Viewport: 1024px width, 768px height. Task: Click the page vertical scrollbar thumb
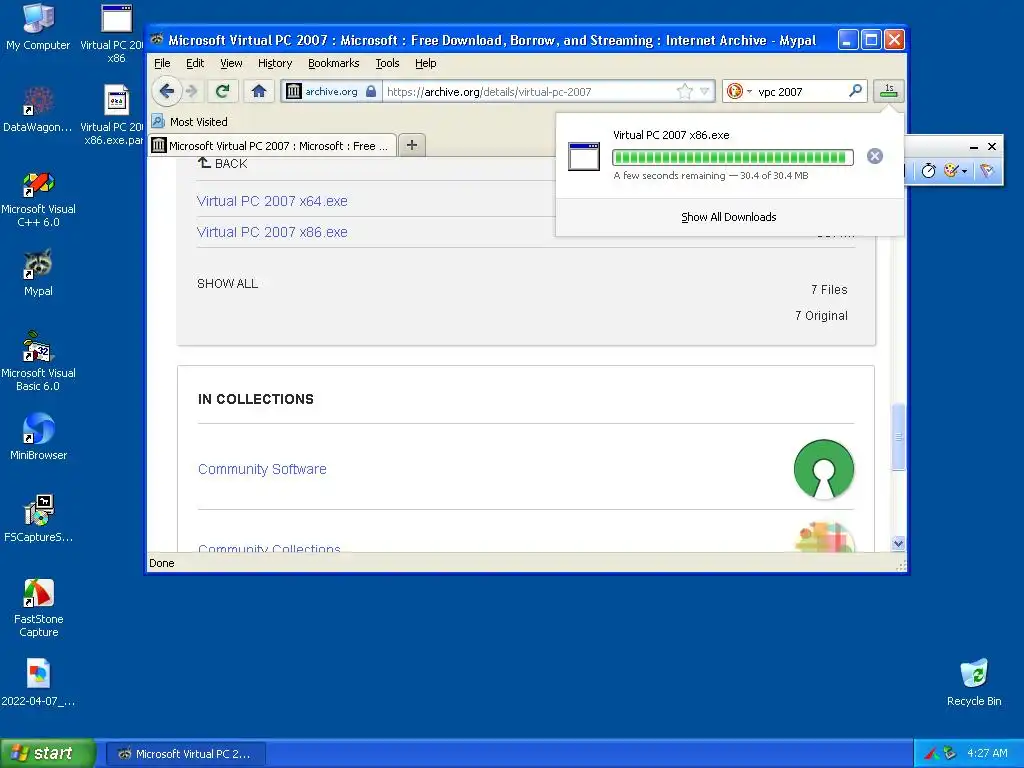click(898, 436)
